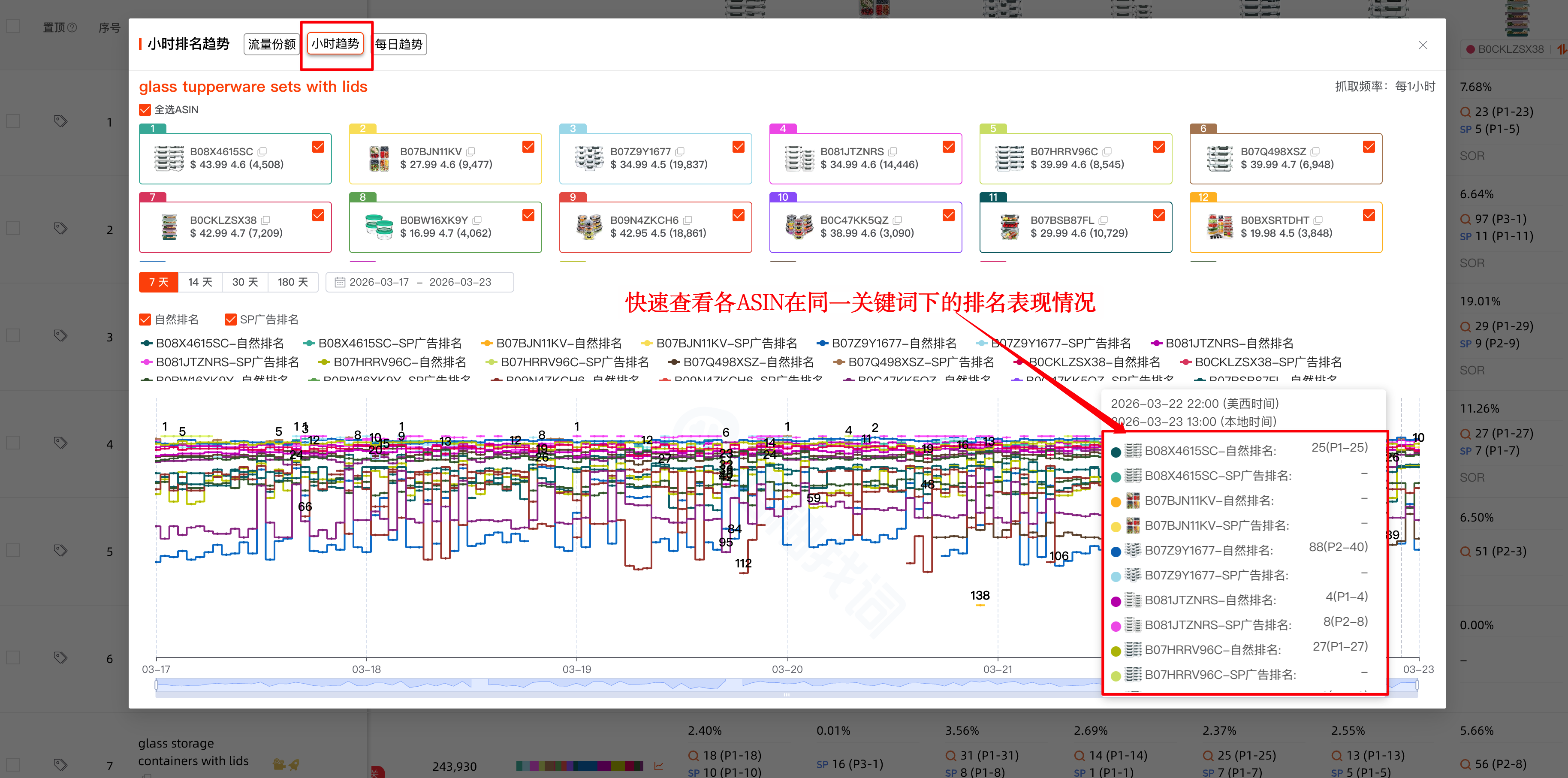Deselect ASIN B081JTZNRS card checkbox
The image size is (1568, 778).
948,147
